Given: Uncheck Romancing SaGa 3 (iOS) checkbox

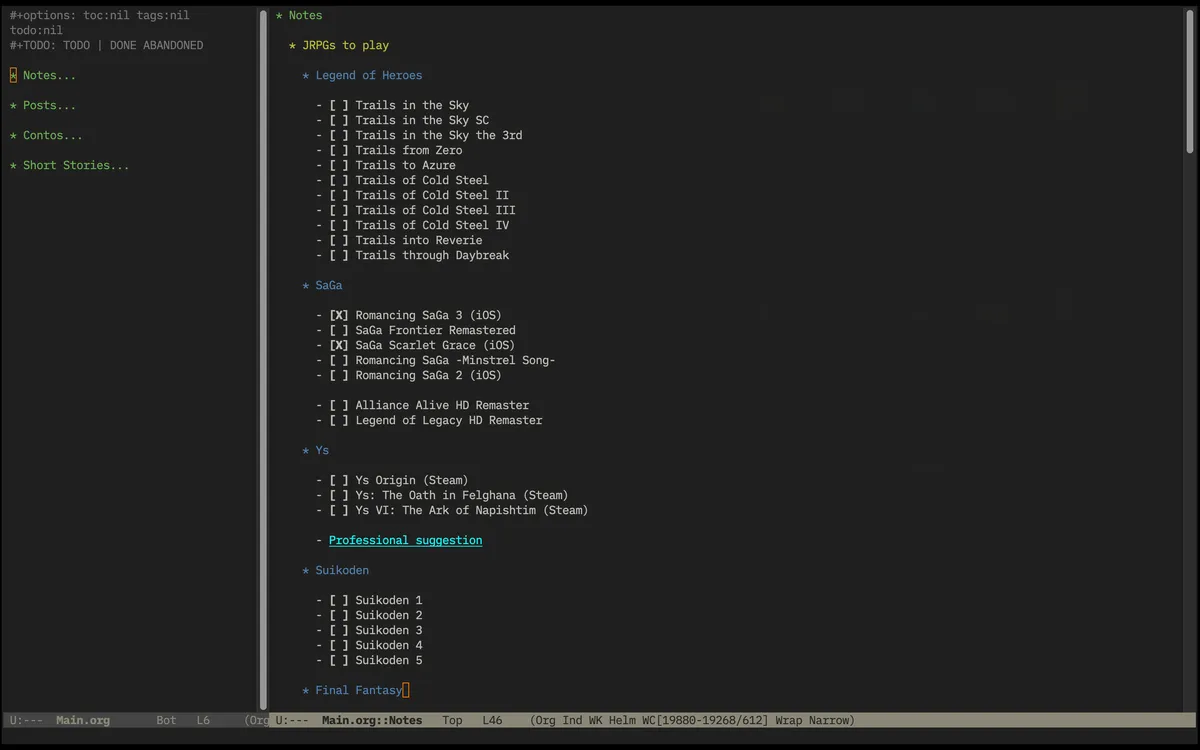Looking at the screenshot, I should pyautogui.click(x=339, y=315).
